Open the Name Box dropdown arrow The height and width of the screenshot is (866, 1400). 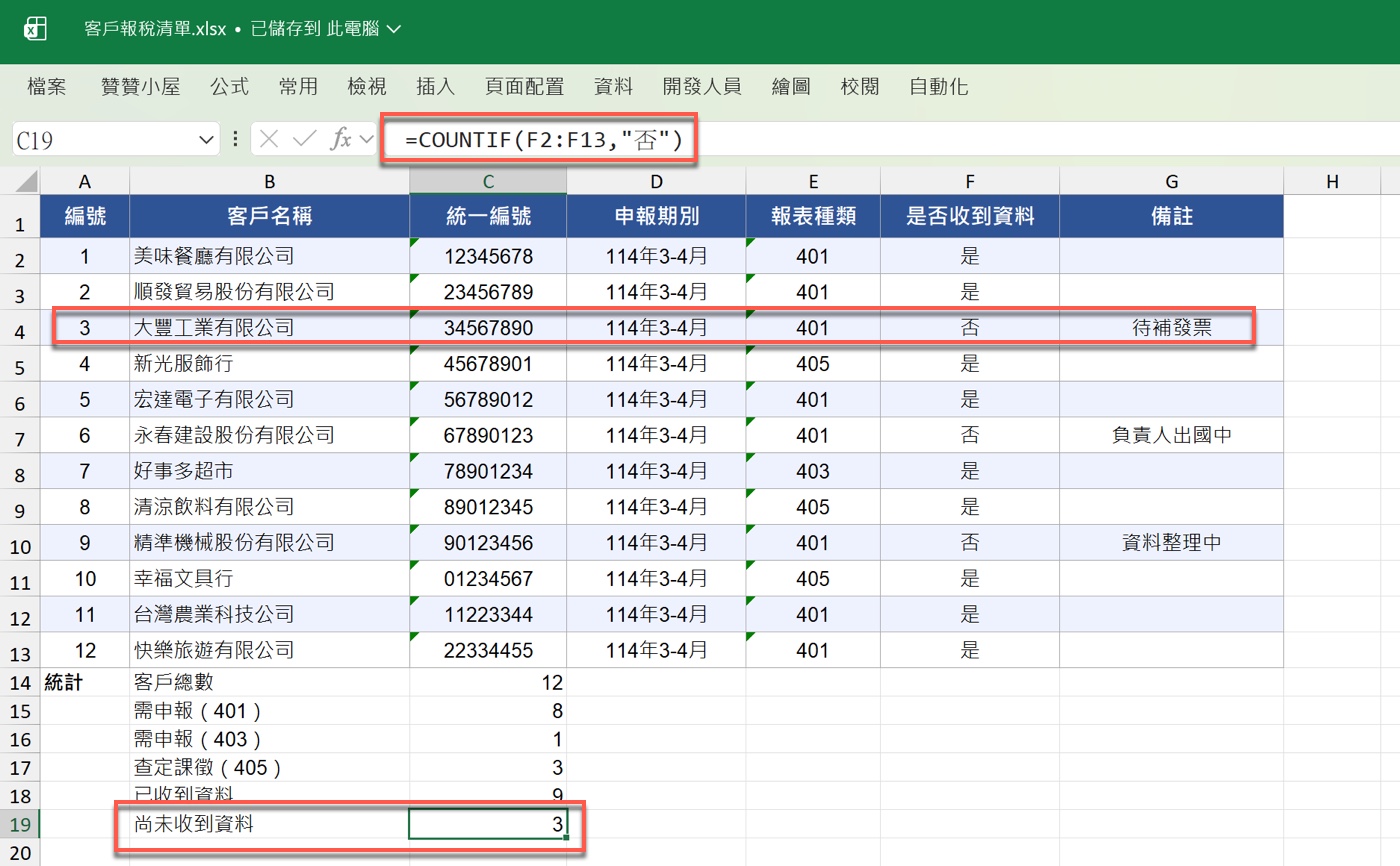(206, 139)
